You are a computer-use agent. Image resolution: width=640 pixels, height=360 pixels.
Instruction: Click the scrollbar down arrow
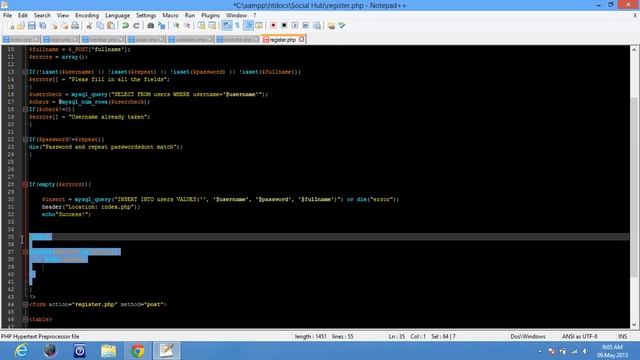[x=634, y=324]
